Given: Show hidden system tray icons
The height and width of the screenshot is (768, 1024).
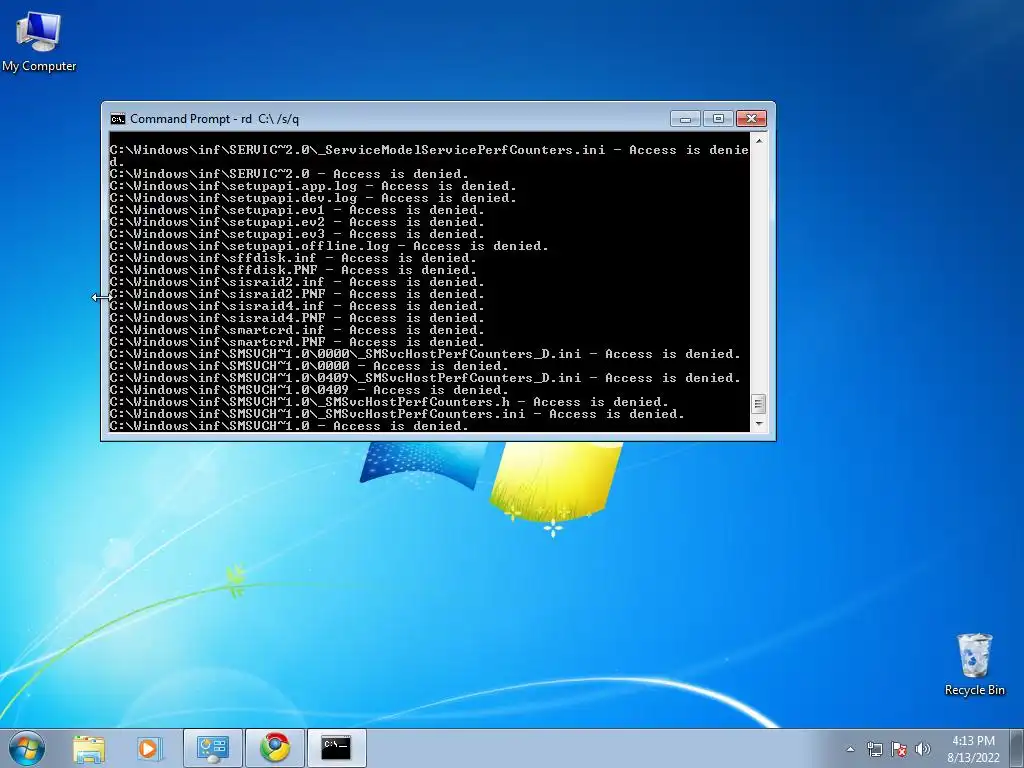Looking at the screenshot, I should click(850, 749).
